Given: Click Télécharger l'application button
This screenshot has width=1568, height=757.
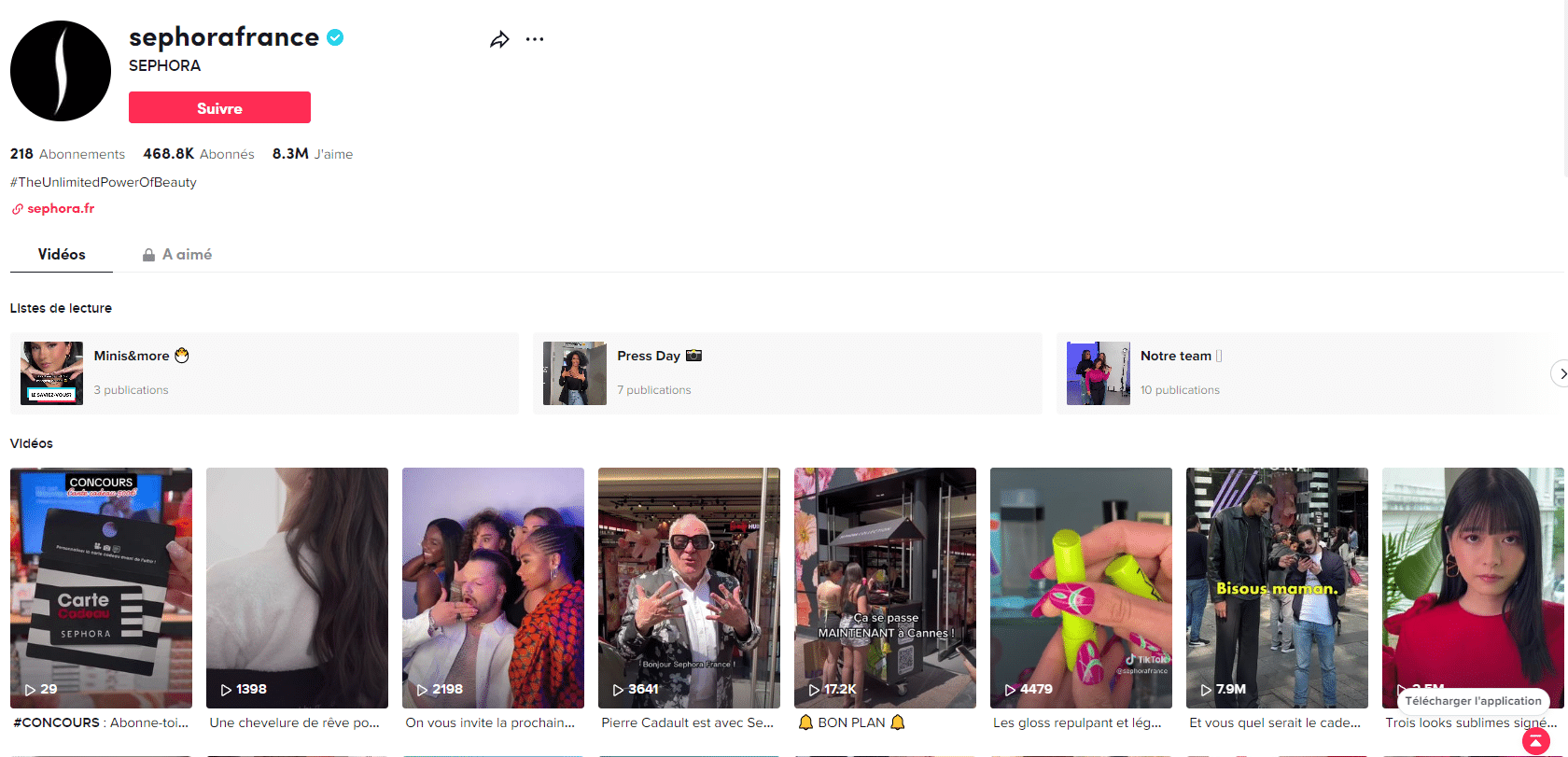Looking at the screenshot, I should tap(1473, 701).
